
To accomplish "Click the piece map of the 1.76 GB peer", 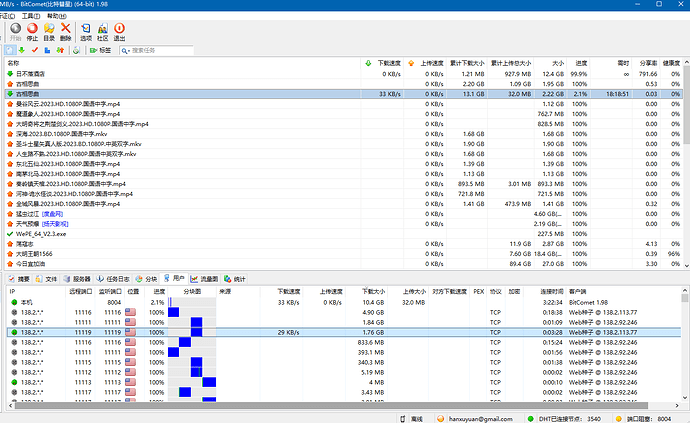I will [192, 332].
